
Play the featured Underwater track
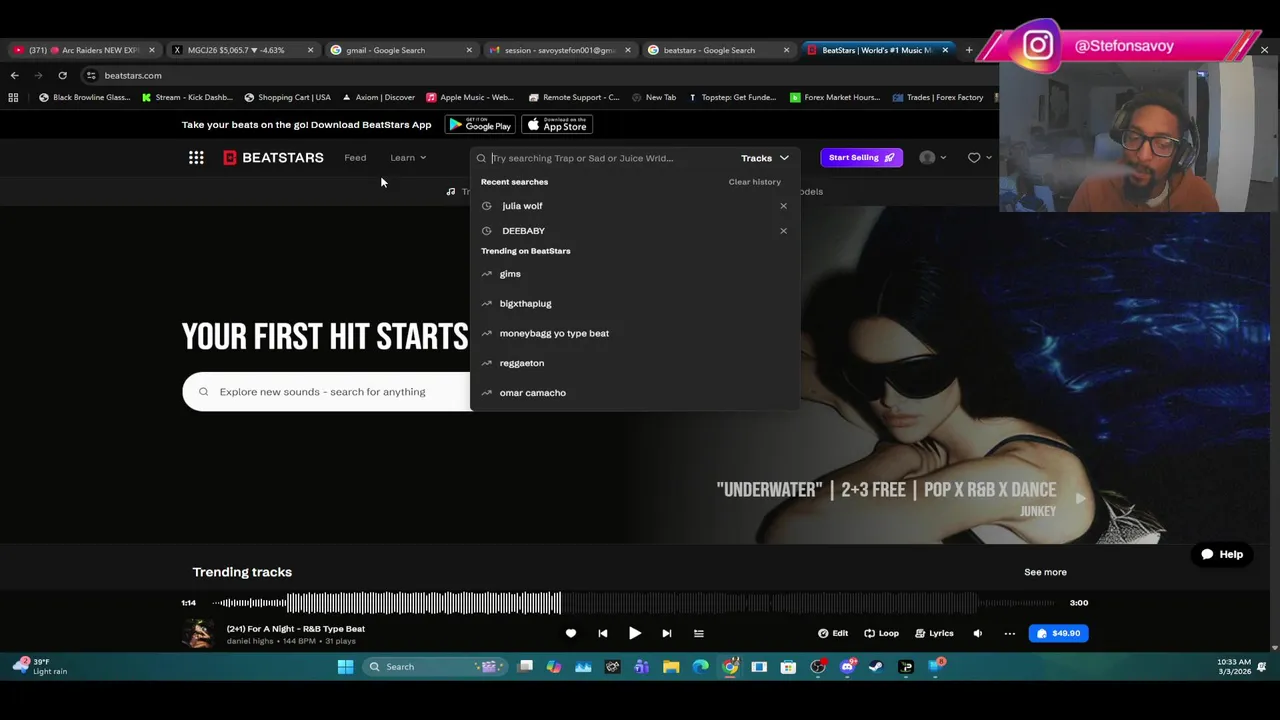(1080, 498)
